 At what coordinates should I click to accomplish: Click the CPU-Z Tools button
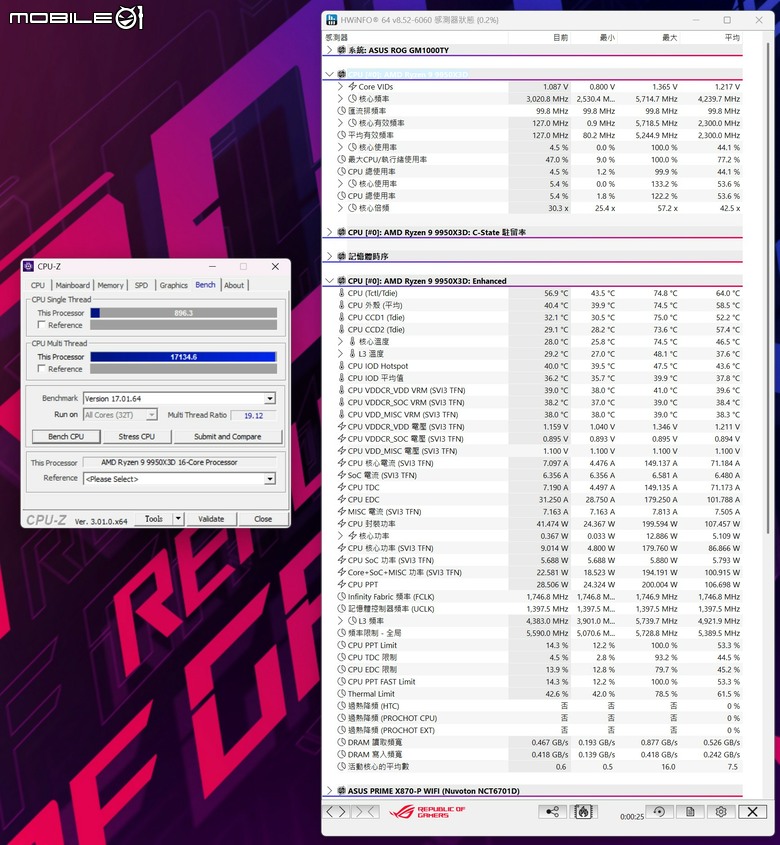pyautogui.click(x=153, y=518)
